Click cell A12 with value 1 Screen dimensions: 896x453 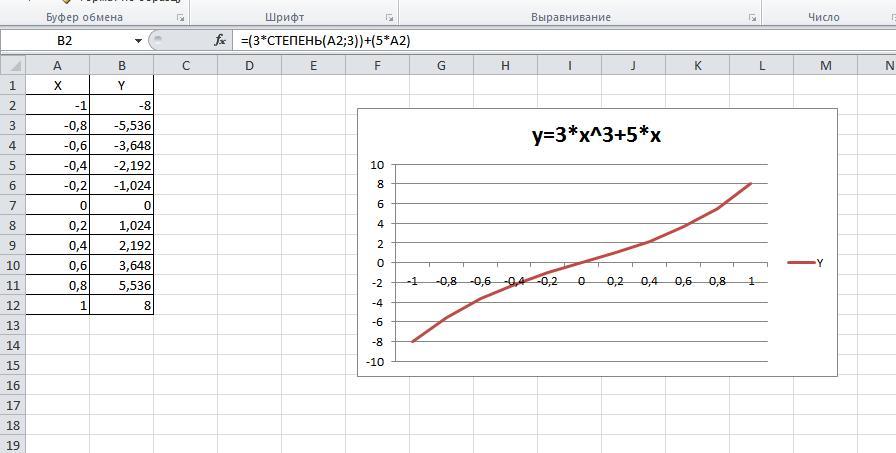pyautogui.click(x=57, y=305)
